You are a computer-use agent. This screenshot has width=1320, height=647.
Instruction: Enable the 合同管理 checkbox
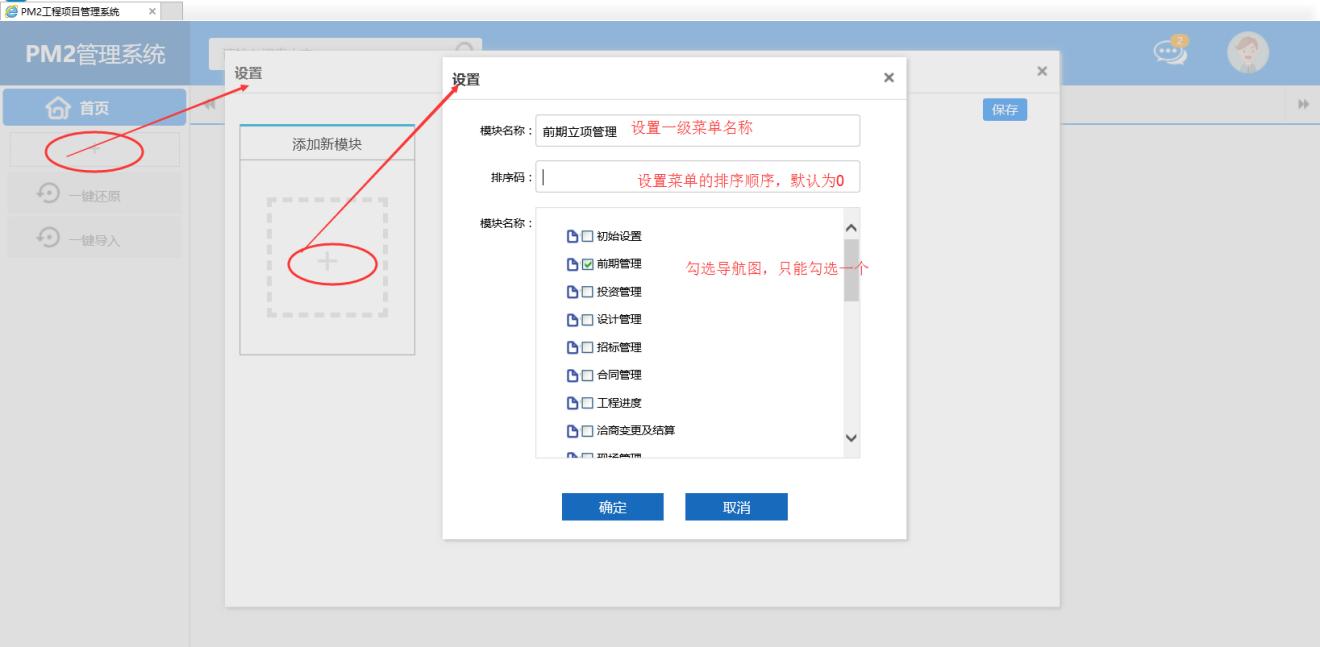click(588, 376)
